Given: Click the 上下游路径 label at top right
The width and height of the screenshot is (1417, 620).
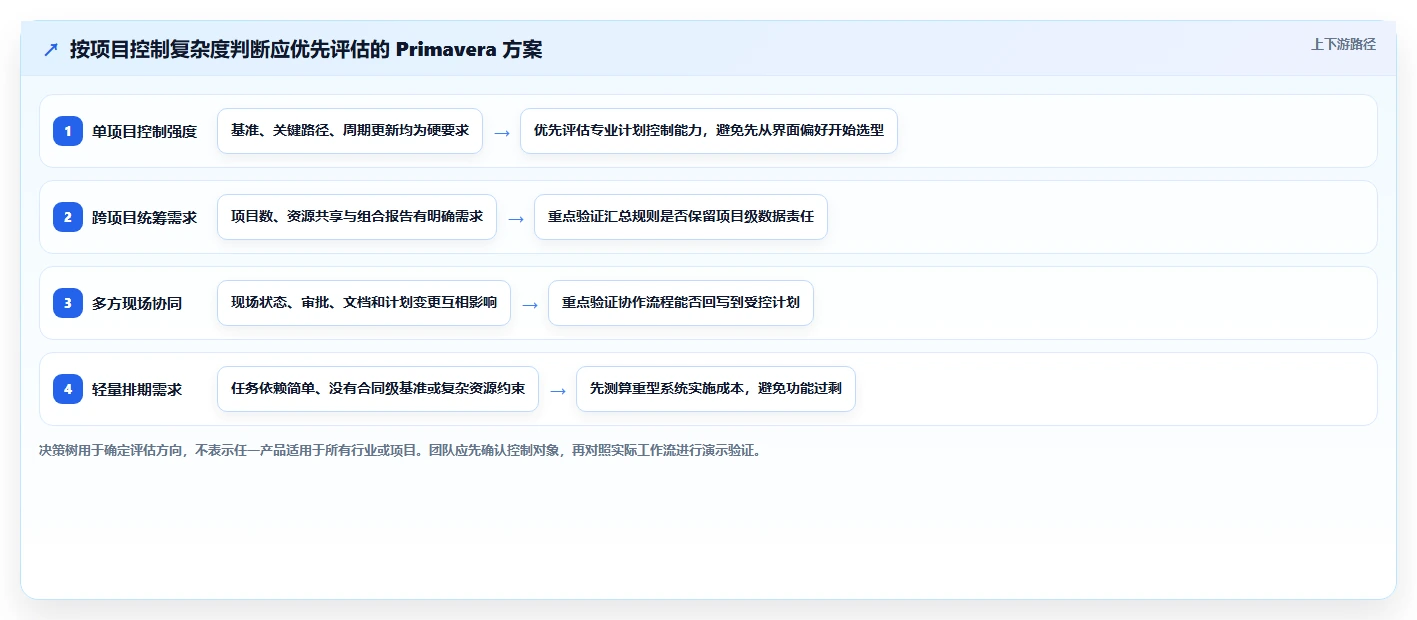Looking at the screenshot, I should click(x=1343, y=44).
